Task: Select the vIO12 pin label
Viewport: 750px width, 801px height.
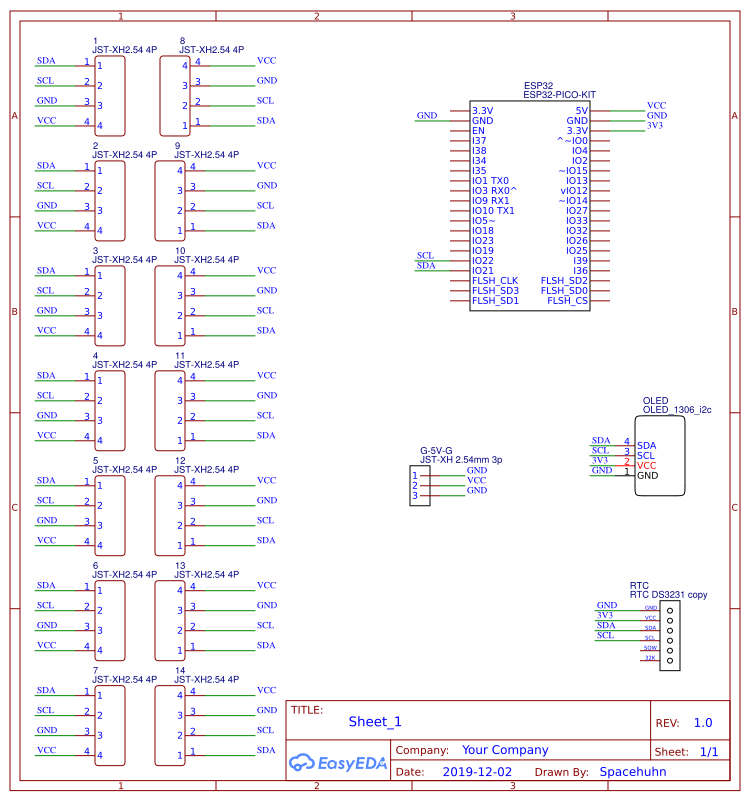Action: [x=574, y=190]
